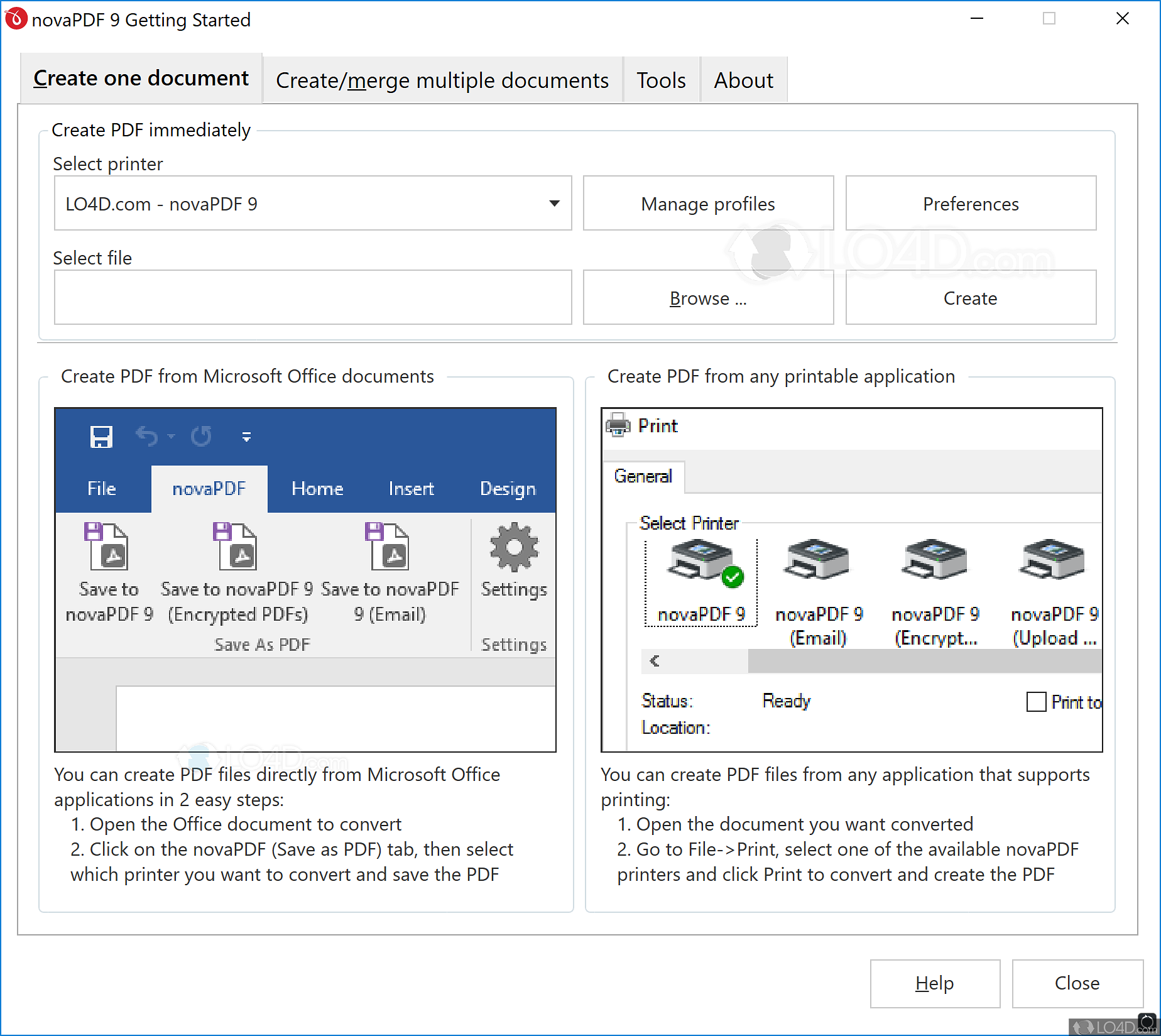The height and width of the screenshot is (1036, 1161).
Task: Select the General tab in the Print dialog
Action: [x=644, y=476]
